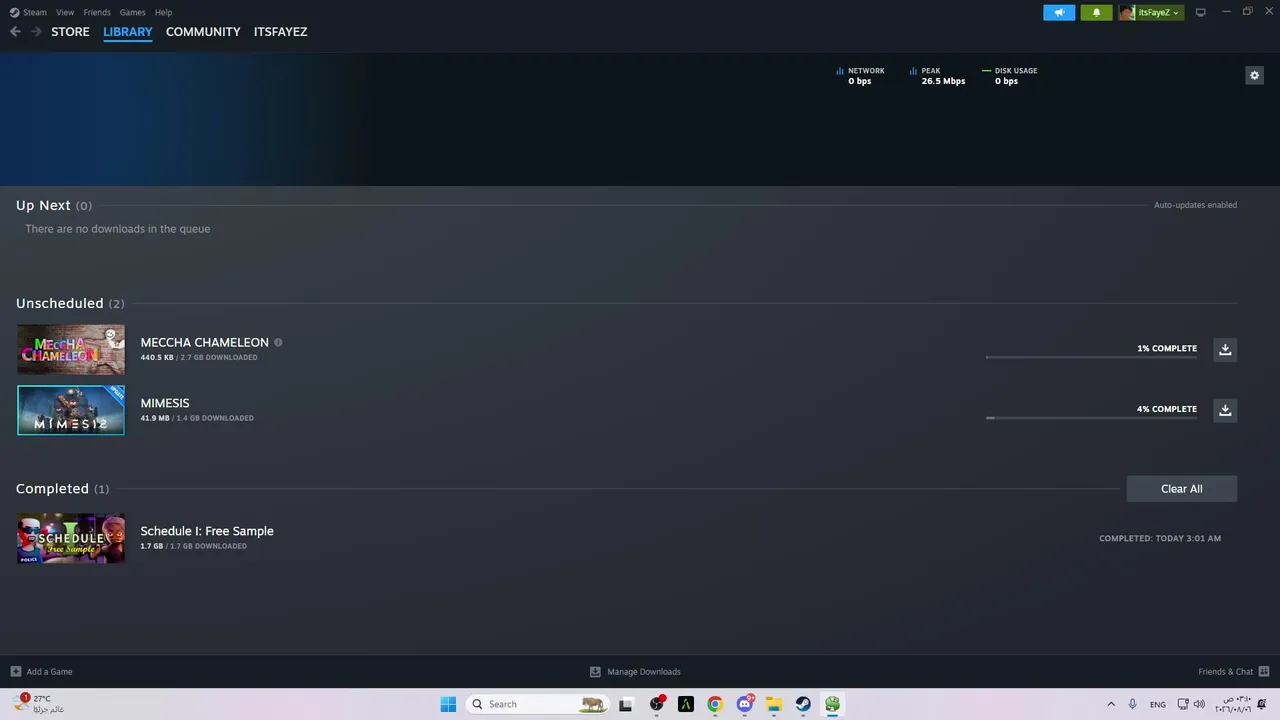The height and width of the screenshot is (720, 1280).
Task: Open Task View on the taskbar
Action: click(626, 704)
